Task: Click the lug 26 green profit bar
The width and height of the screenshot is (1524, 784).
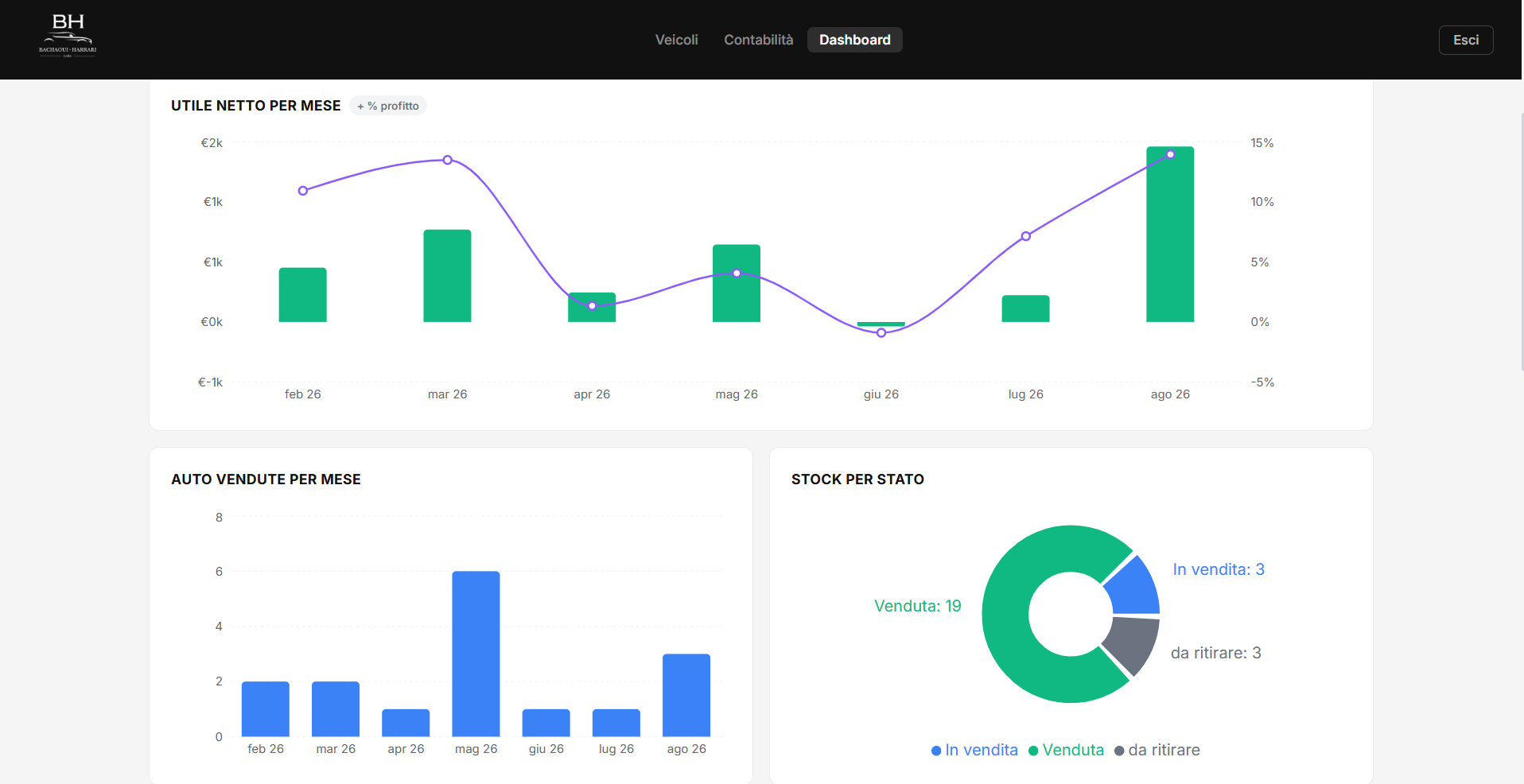Action: [x=1025, y=309]
